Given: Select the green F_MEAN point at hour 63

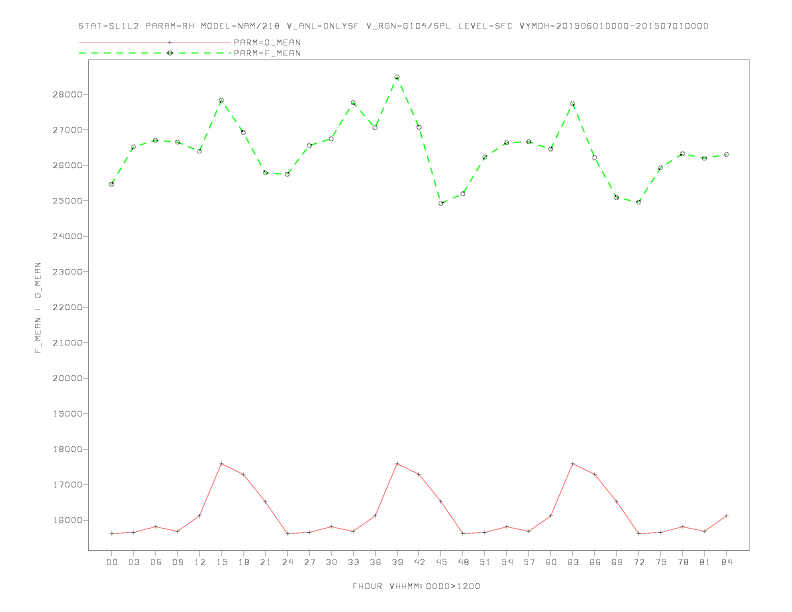Looking at the screenshot, I should pyautogui.click(x=573, y=104).
